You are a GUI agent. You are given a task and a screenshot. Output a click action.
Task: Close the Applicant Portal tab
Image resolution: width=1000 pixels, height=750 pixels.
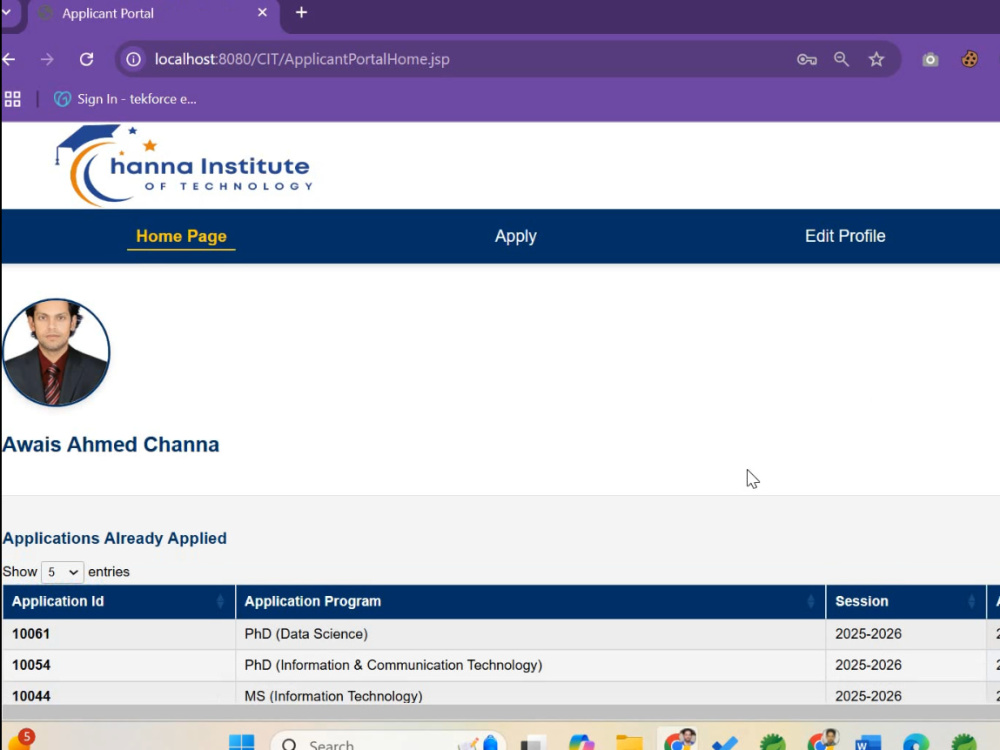[x=262, y=13]
